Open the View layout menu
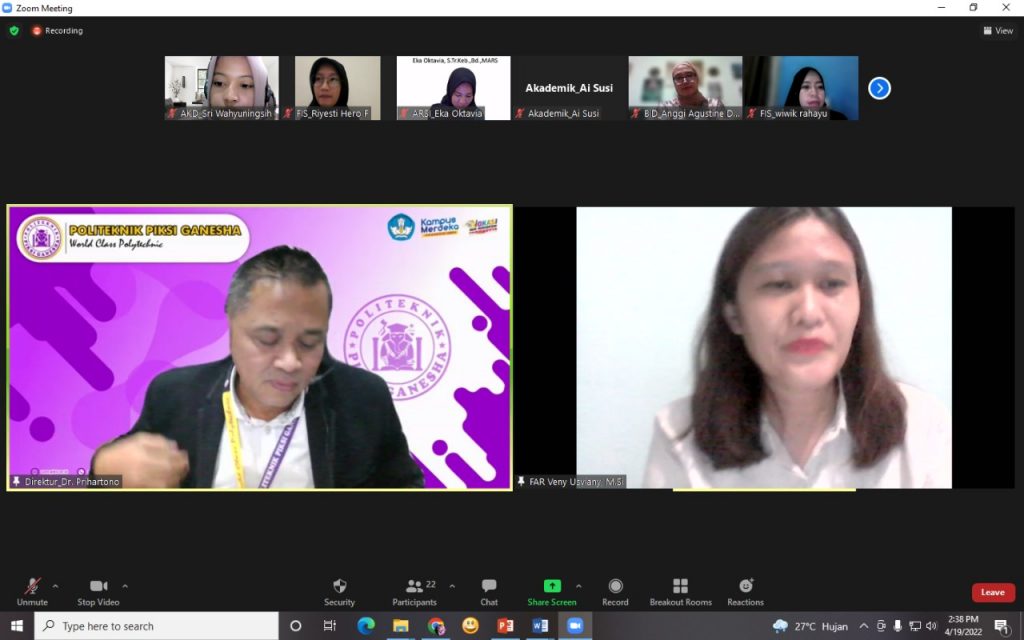Screen dimensions: 1024x640 tap(998, 31)
